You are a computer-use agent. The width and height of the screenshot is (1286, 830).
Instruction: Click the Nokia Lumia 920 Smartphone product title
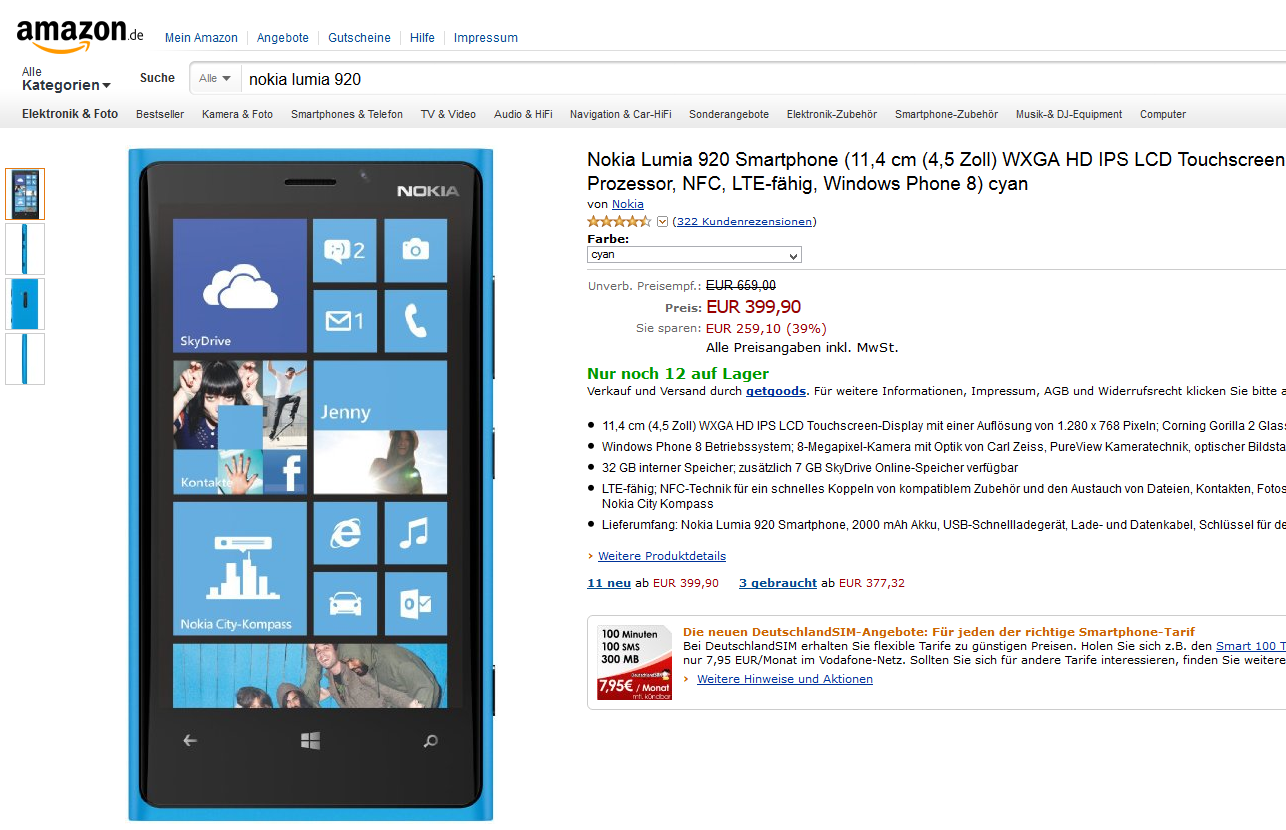coord(936,171)
